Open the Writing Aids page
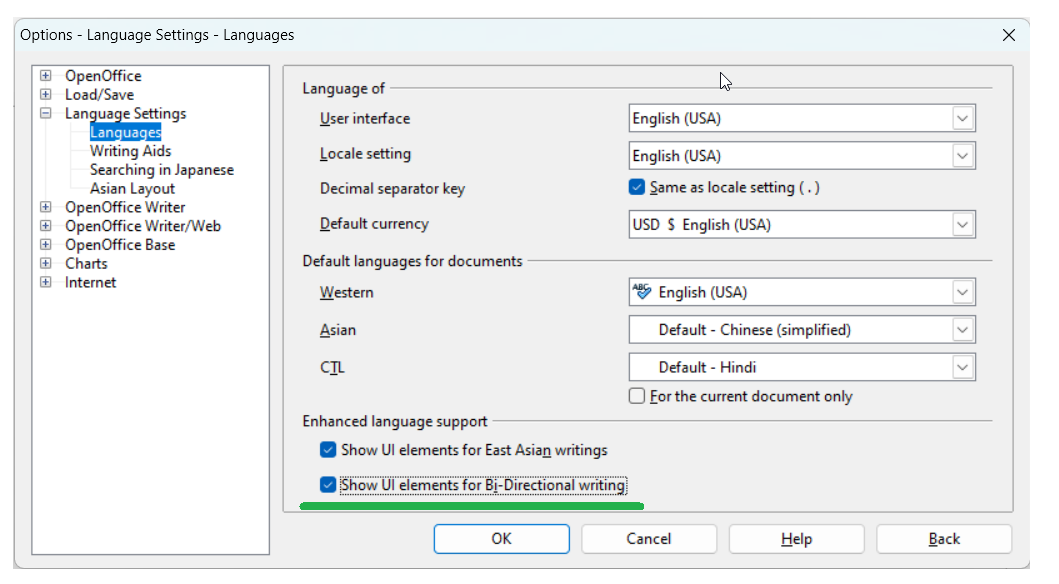Screen dimensions: 1059x584 (x=130, y=151)
